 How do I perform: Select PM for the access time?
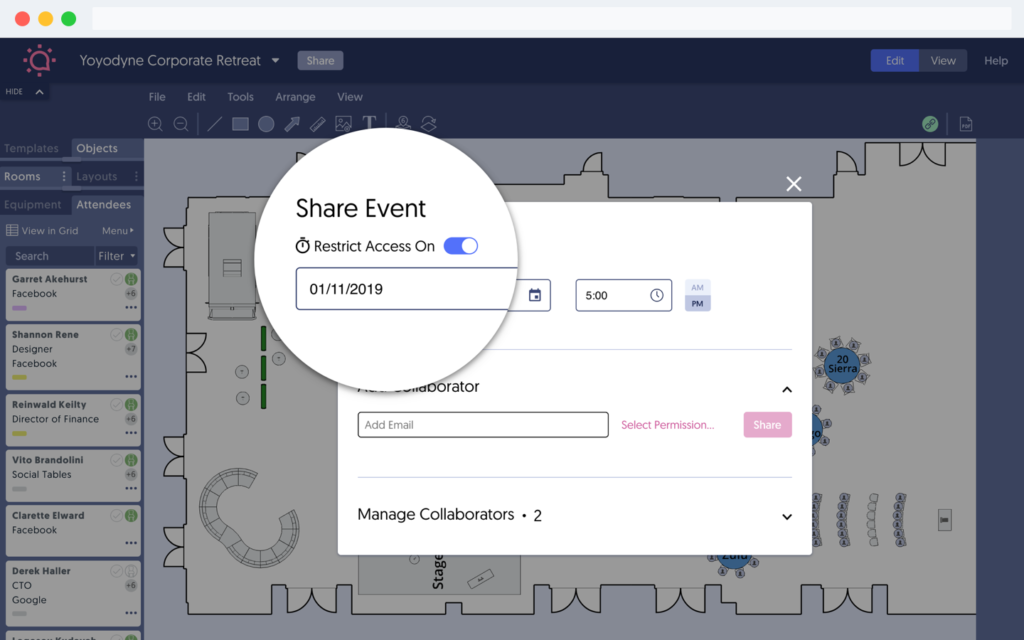click(697, 303)
